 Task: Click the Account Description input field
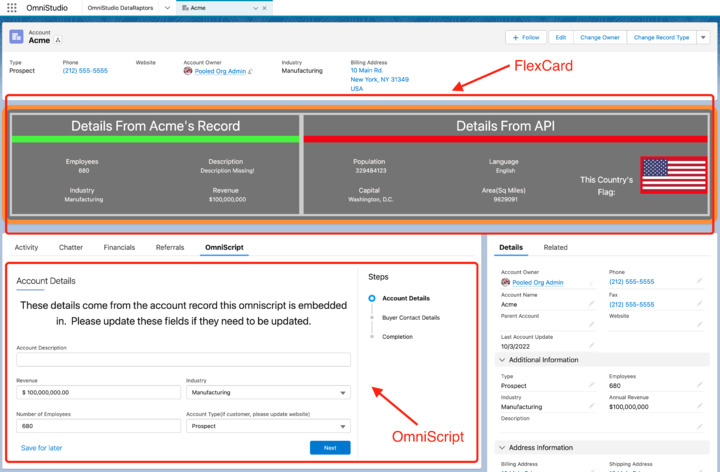point(183,360)
